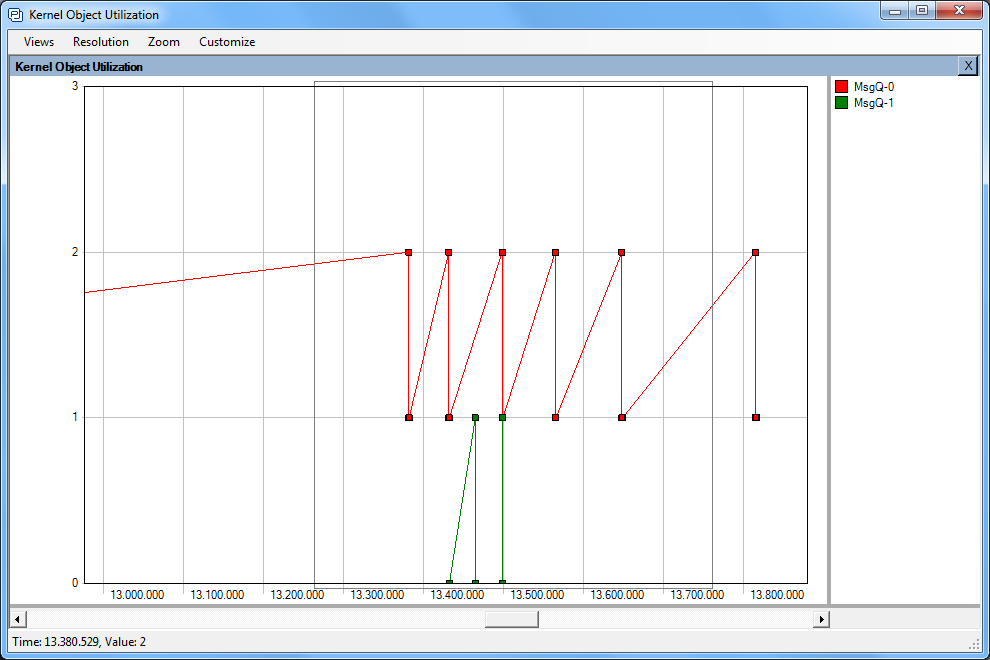Viewport: 990px width, 660px height.
Task: Open the Customize menu
Action: [x=227, y=42]
